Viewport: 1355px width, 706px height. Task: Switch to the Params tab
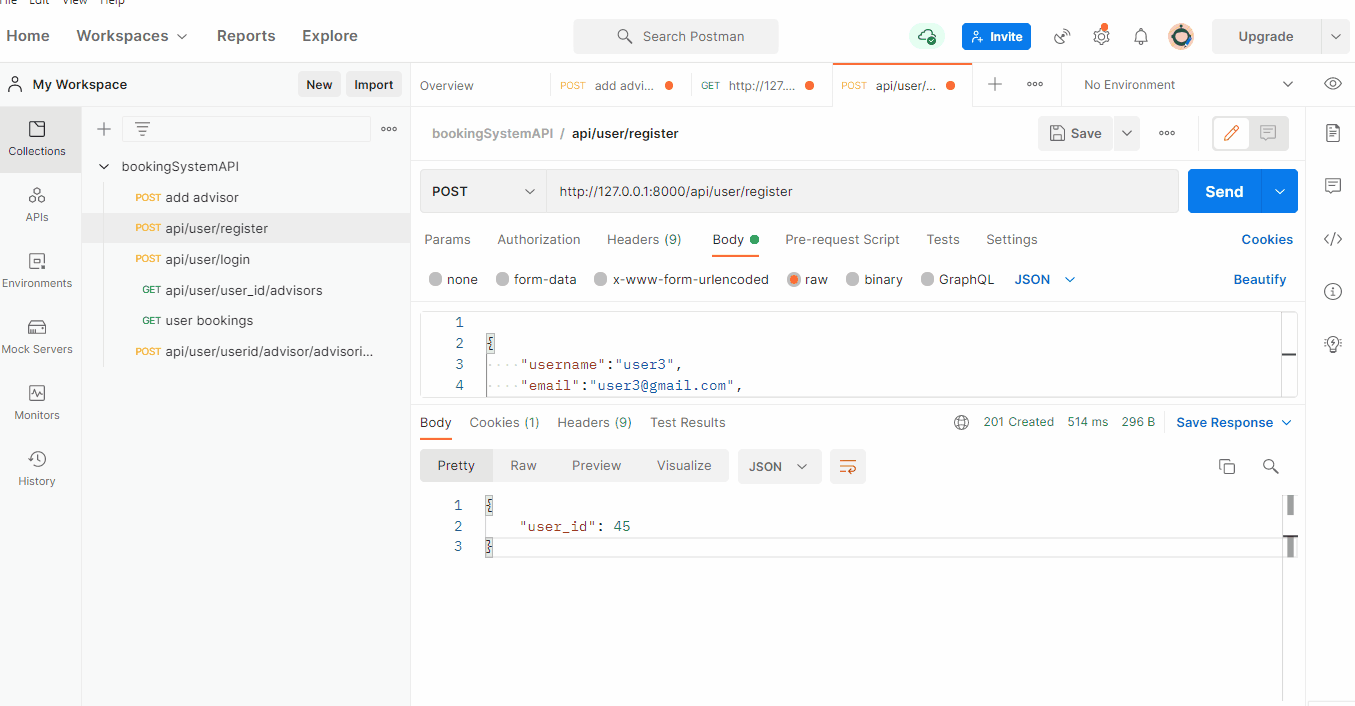click(x=447, y=240)
